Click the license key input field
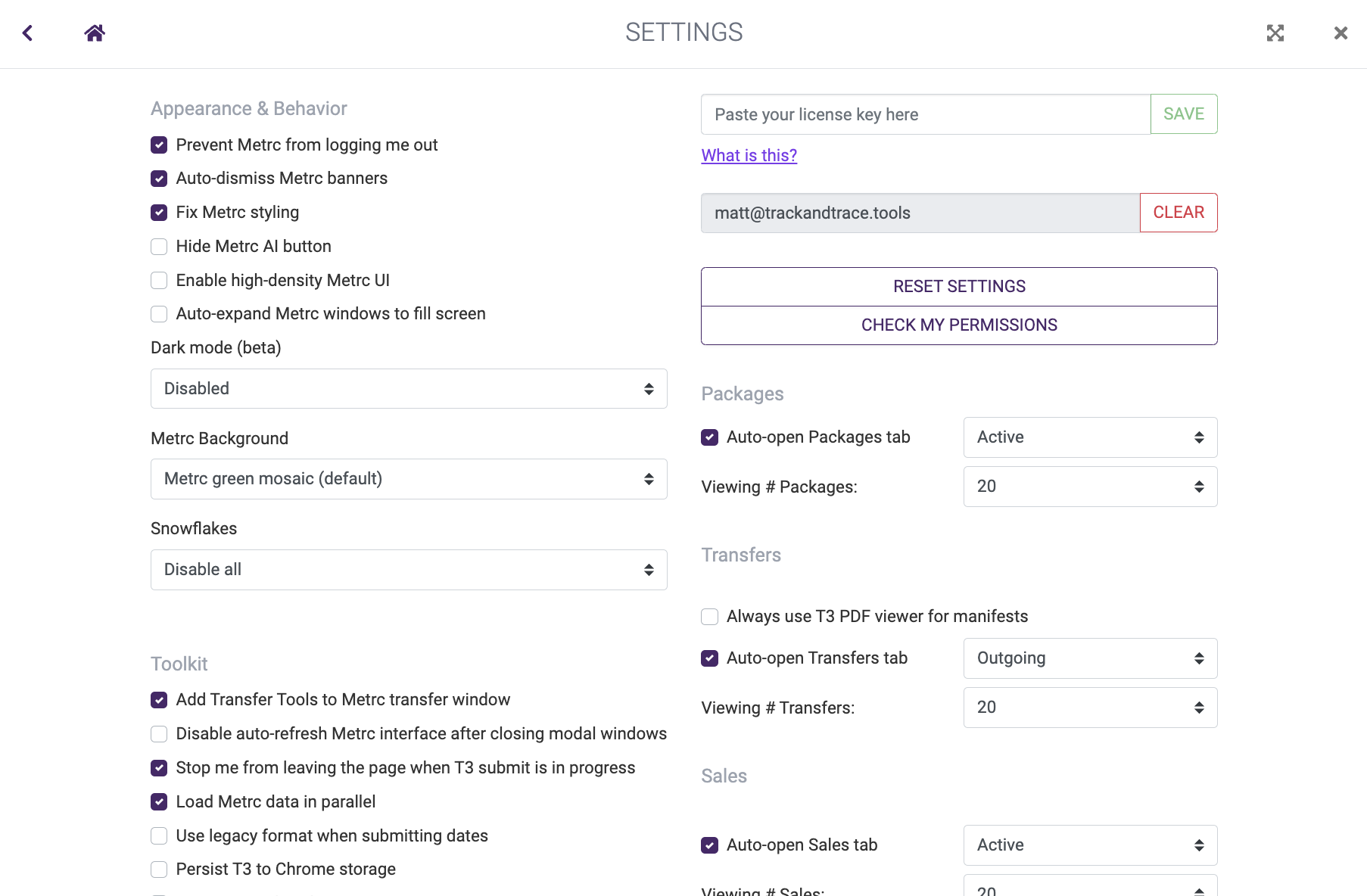1367x896 pixels. point(925,114)
